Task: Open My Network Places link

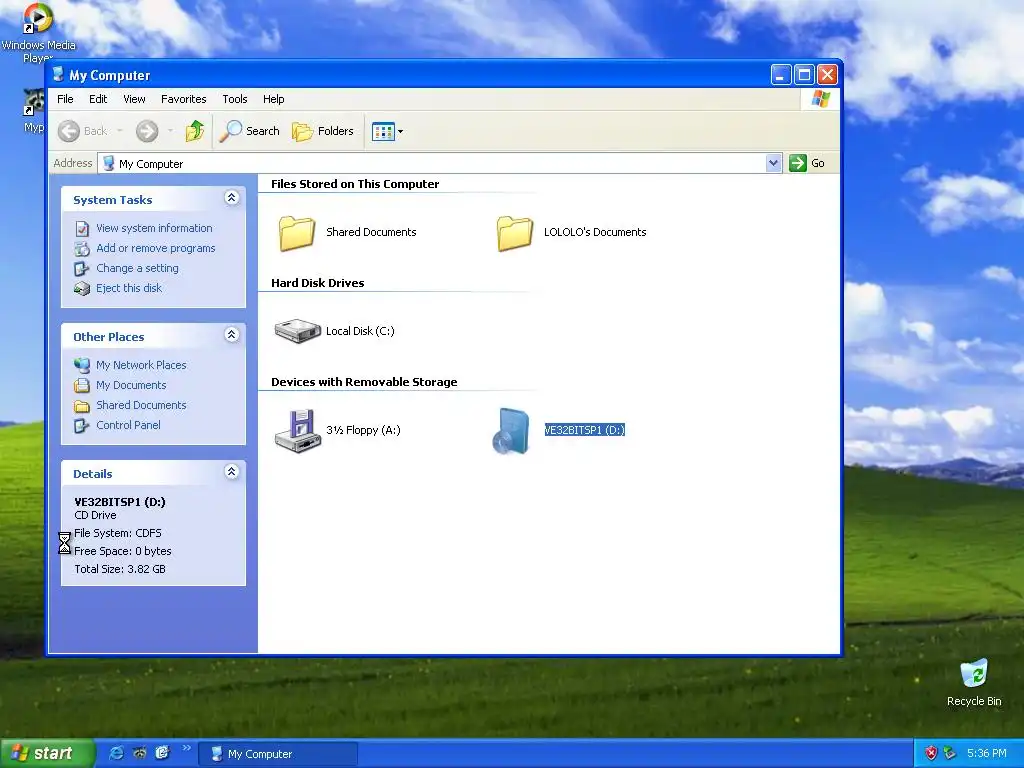Action: [141, 365]
